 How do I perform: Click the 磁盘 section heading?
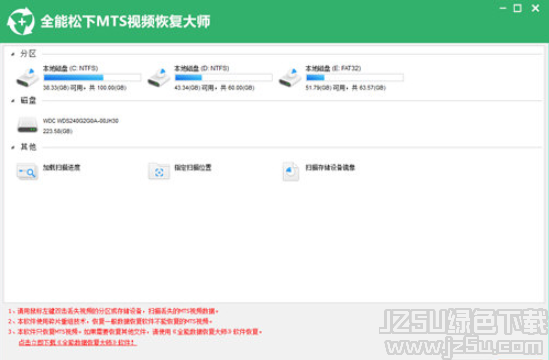coord(28,101)
